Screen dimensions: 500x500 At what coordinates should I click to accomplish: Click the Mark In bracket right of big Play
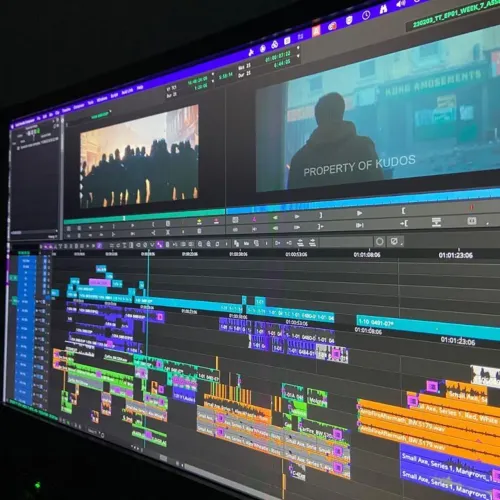pos(403,211)
